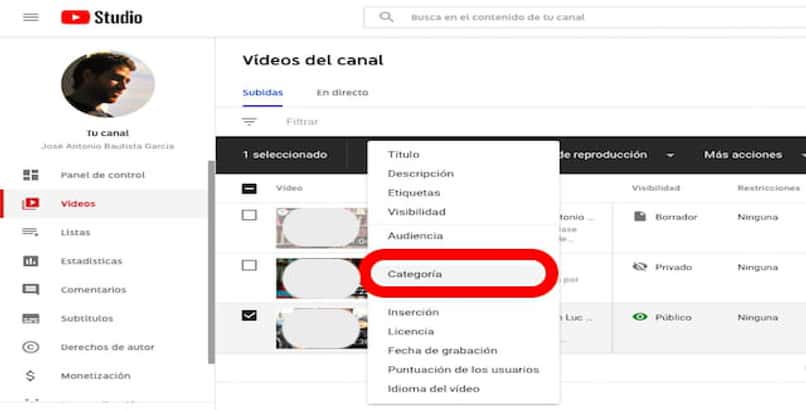Viewport: 806px width, 410px height.
Task: Click the Visibilidad column header
Action: pos(656,188)
